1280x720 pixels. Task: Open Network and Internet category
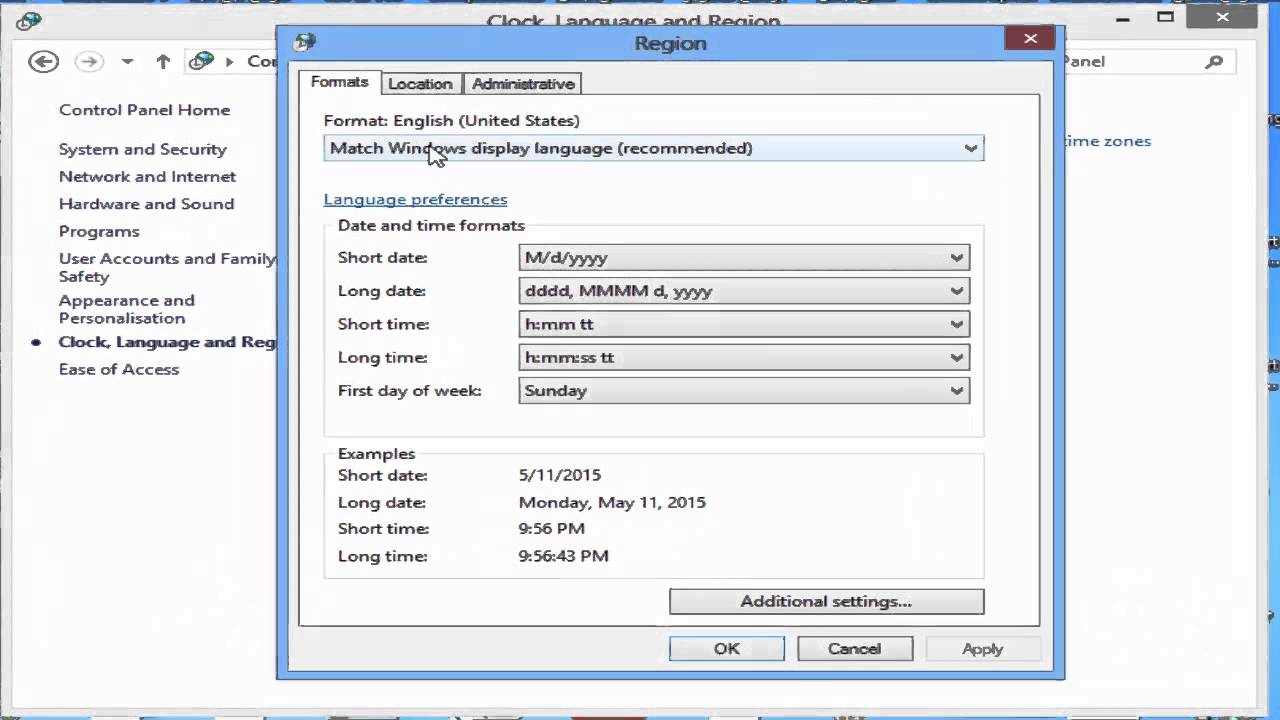click(x=147, y=176)
